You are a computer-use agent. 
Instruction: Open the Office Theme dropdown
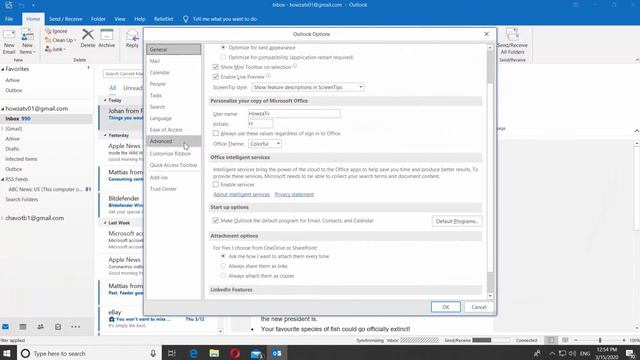(264, 144)
